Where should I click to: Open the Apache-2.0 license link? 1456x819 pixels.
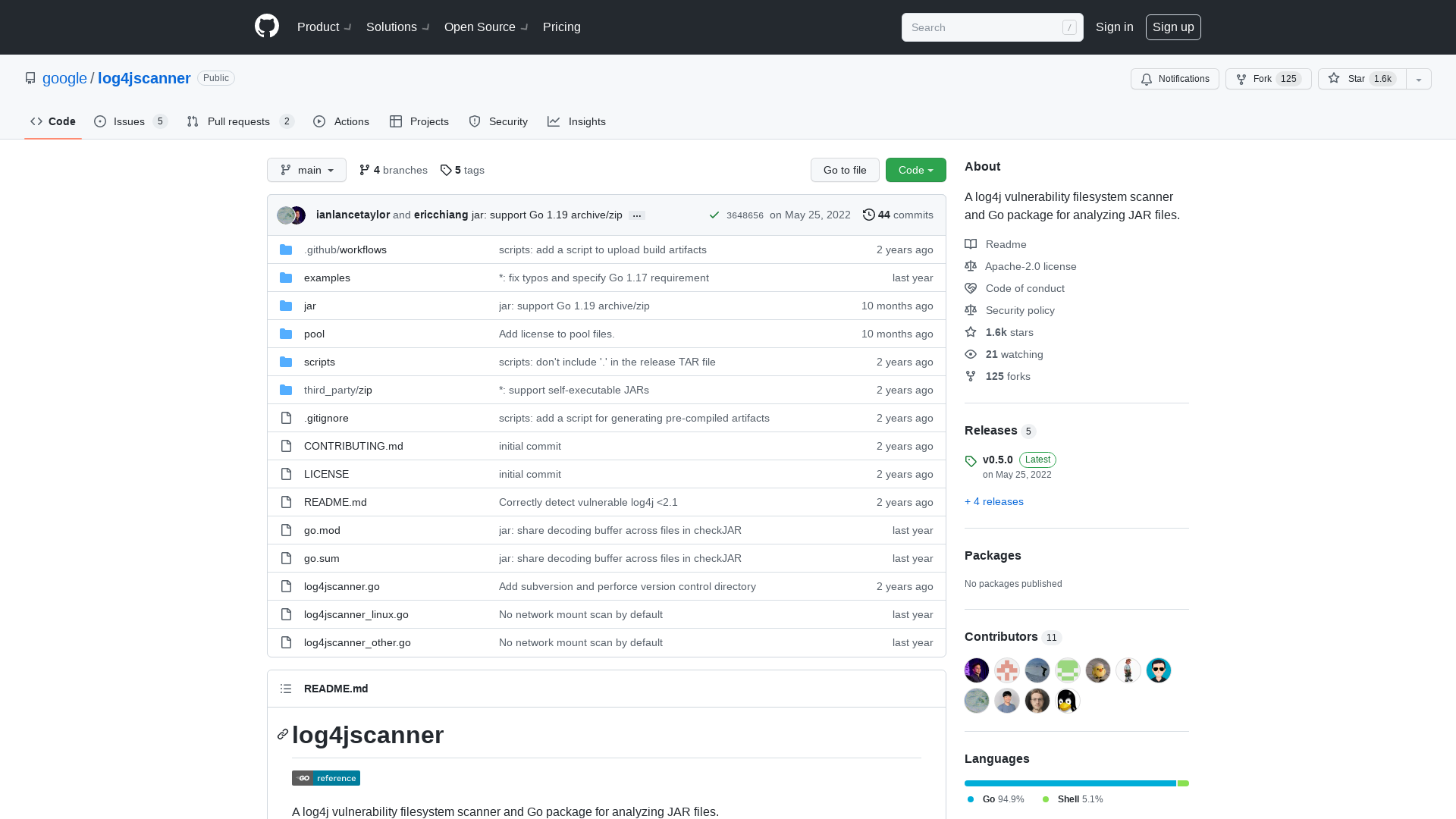(1021, 266)
